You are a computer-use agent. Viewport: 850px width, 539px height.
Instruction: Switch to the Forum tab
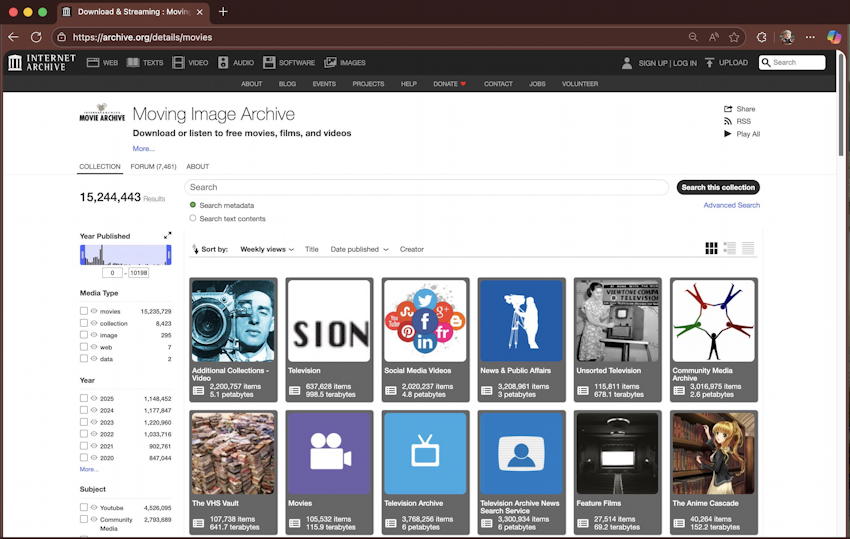coord(153,166)
